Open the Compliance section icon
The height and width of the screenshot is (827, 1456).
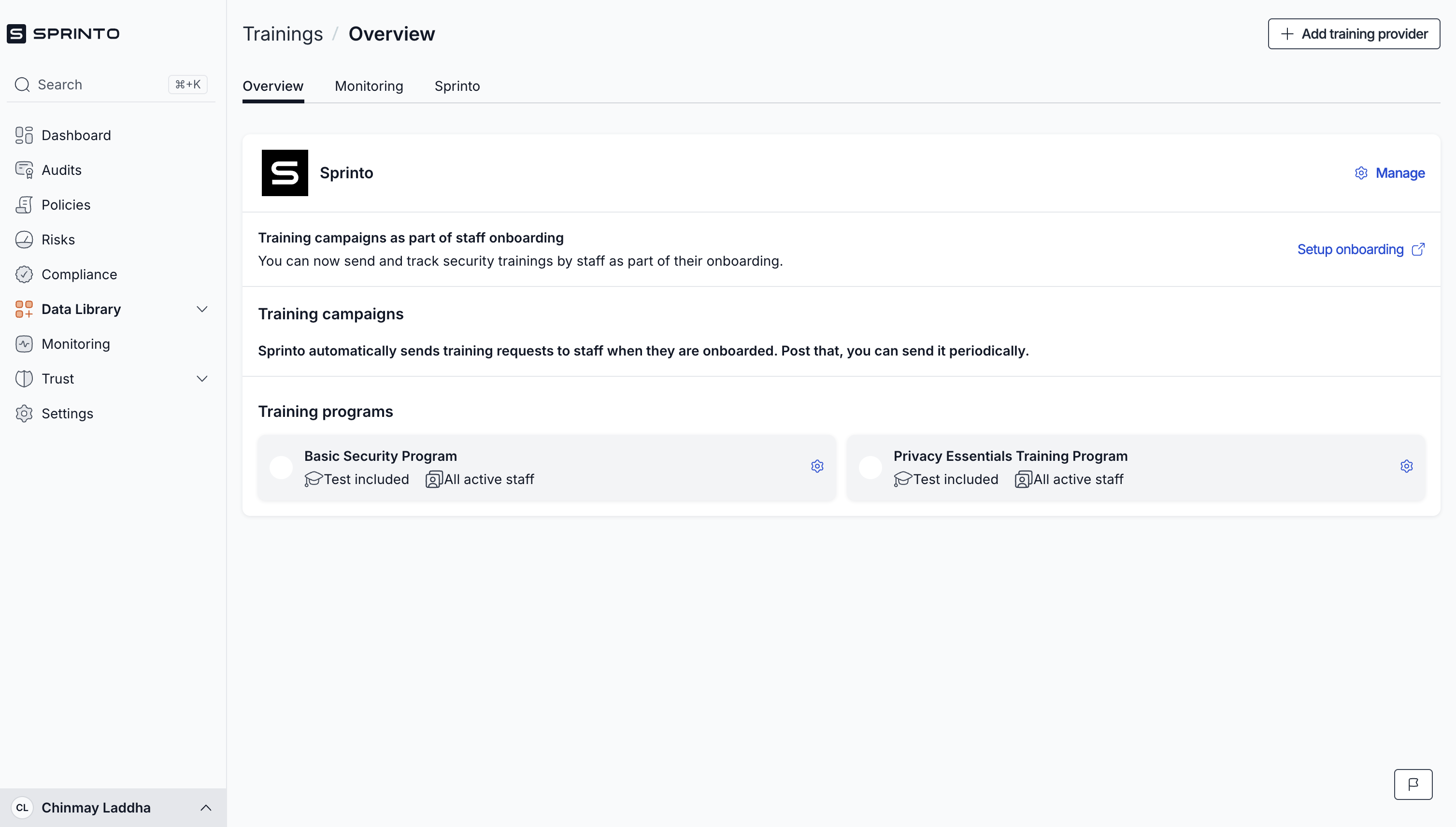coord(24,274)
